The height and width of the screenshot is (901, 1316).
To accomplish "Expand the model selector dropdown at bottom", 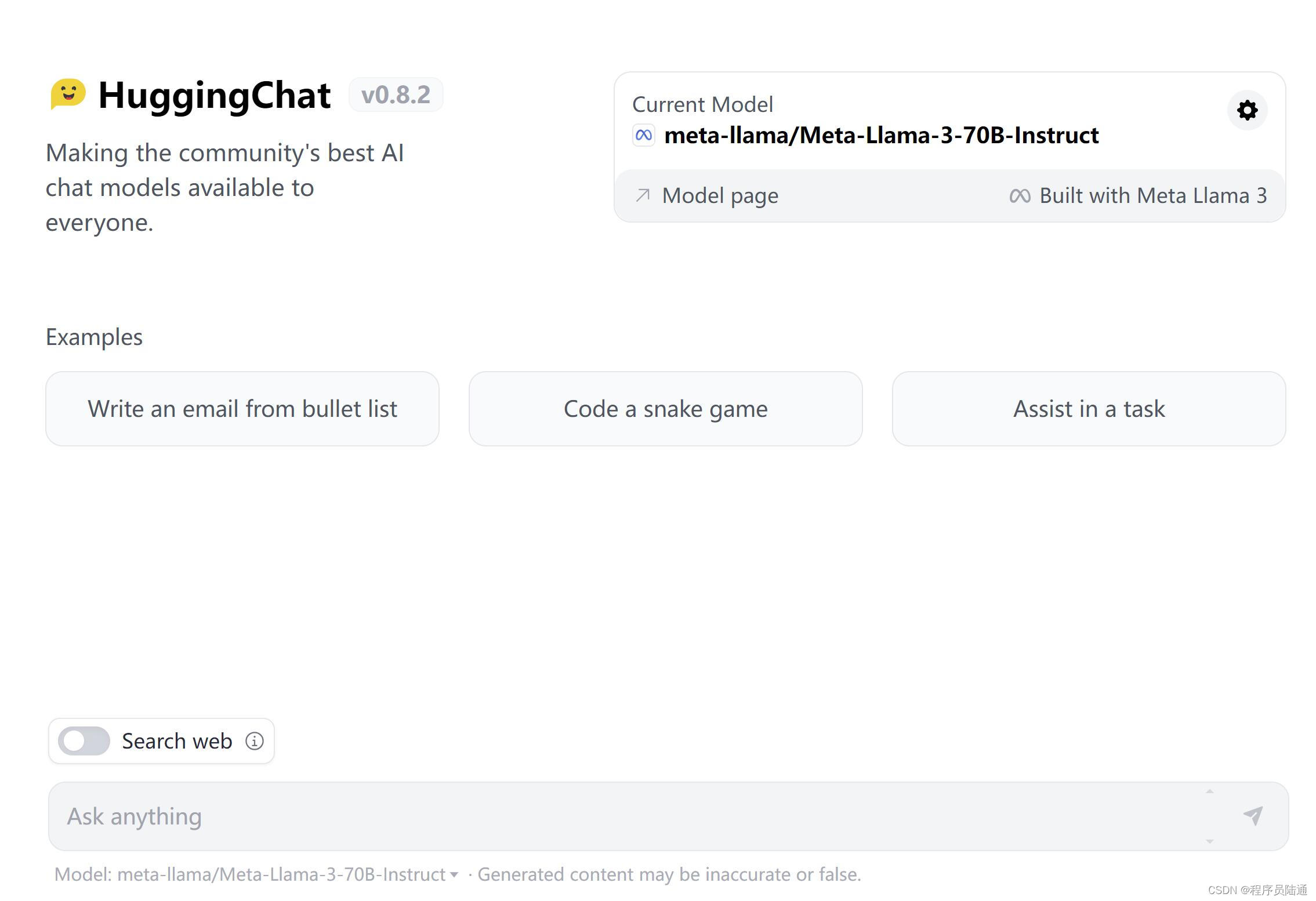I will [x=281, y=874].
